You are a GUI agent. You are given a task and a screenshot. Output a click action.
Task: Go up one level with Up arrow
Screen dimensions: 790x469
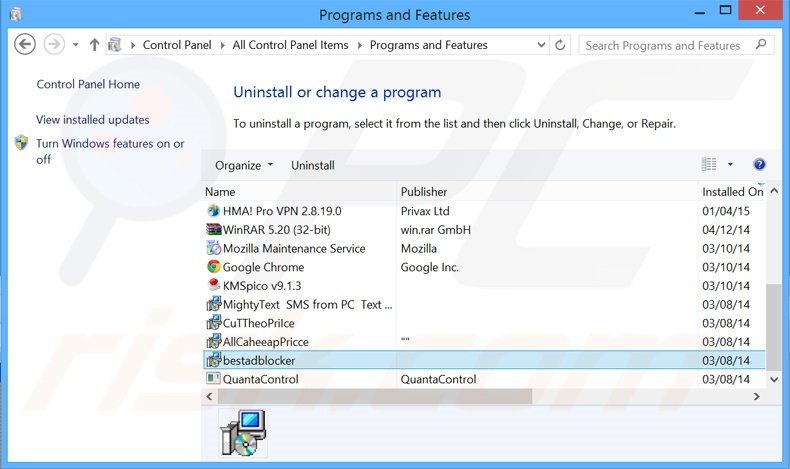coord(94,45)
